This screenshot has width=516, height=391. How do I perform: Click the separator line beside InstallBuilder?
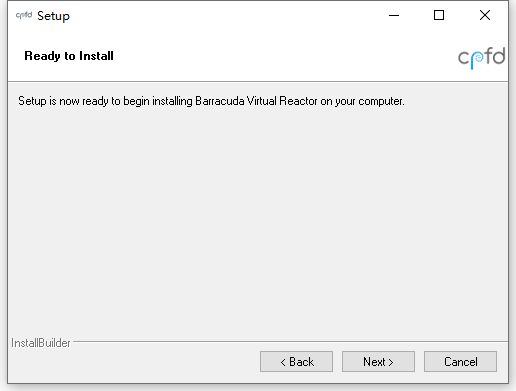[x=290, y=341]
